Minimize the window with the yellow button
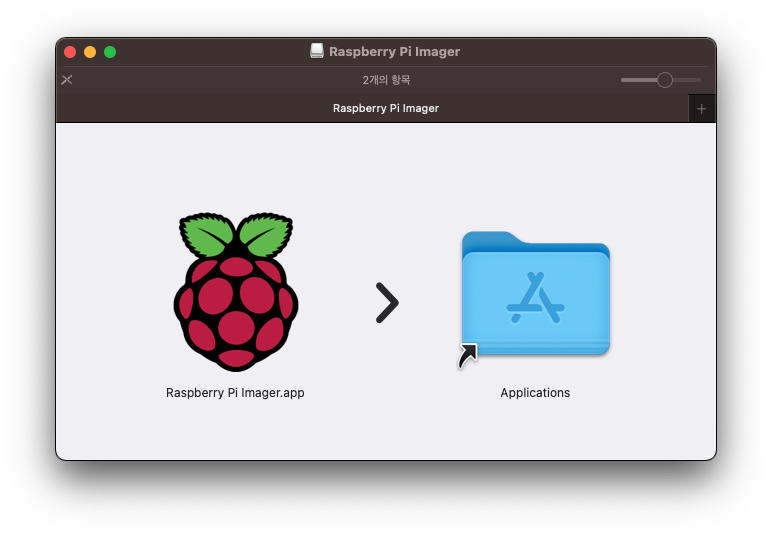This screenshot has width=772, height=534. tap(90, 52)
